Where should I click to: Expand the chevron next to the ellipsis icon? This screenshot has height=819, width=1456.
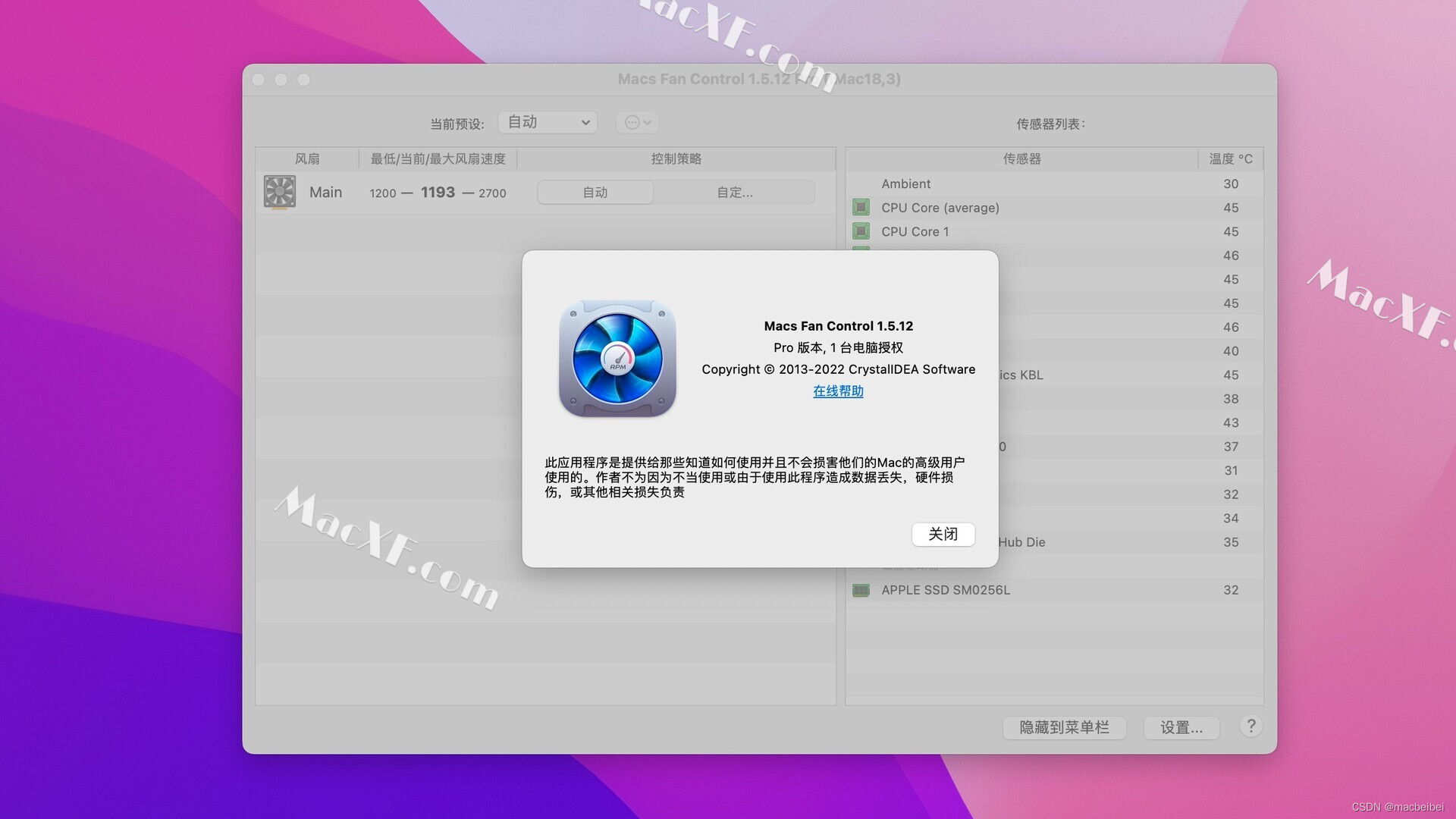tap(645, 122)
